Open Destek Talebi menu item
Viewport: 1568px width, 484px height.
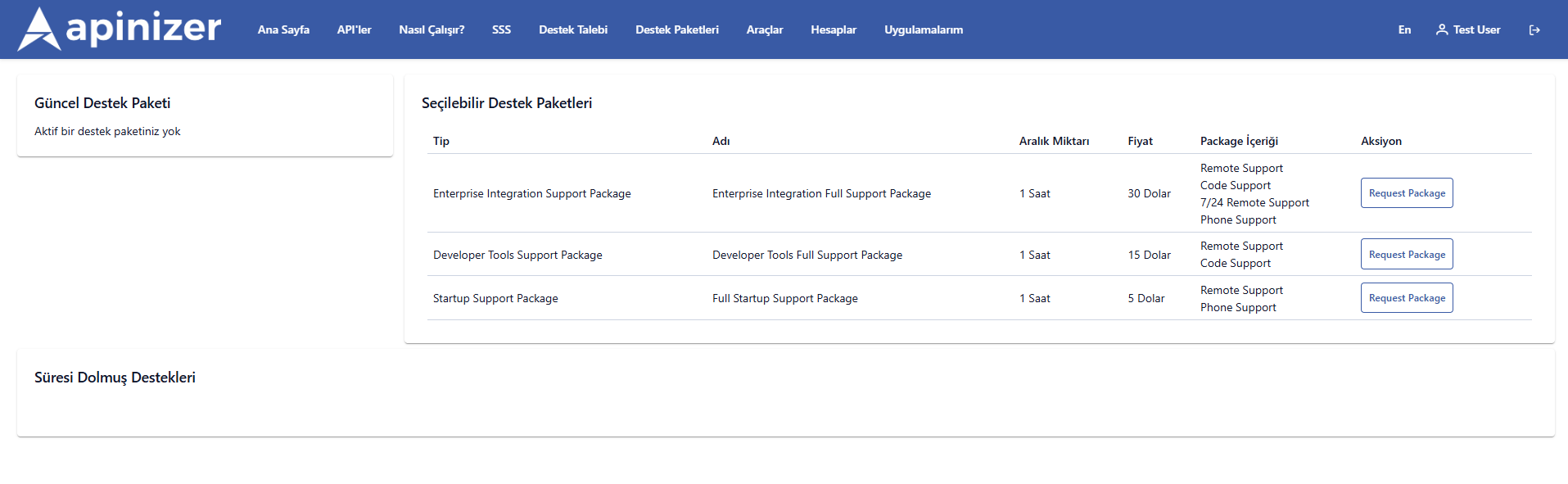[x=573, y=29]
